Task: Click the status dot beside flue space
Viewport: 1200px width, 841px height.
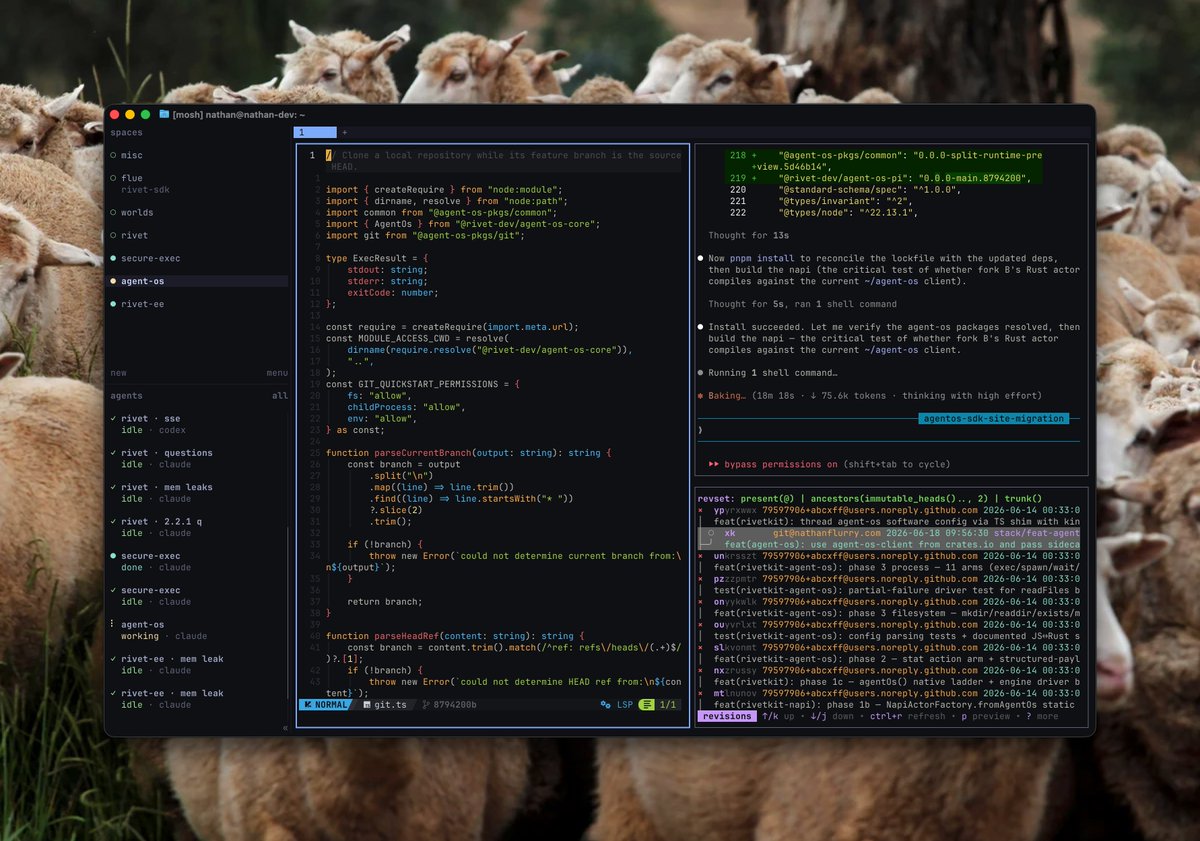Action: 113,178
